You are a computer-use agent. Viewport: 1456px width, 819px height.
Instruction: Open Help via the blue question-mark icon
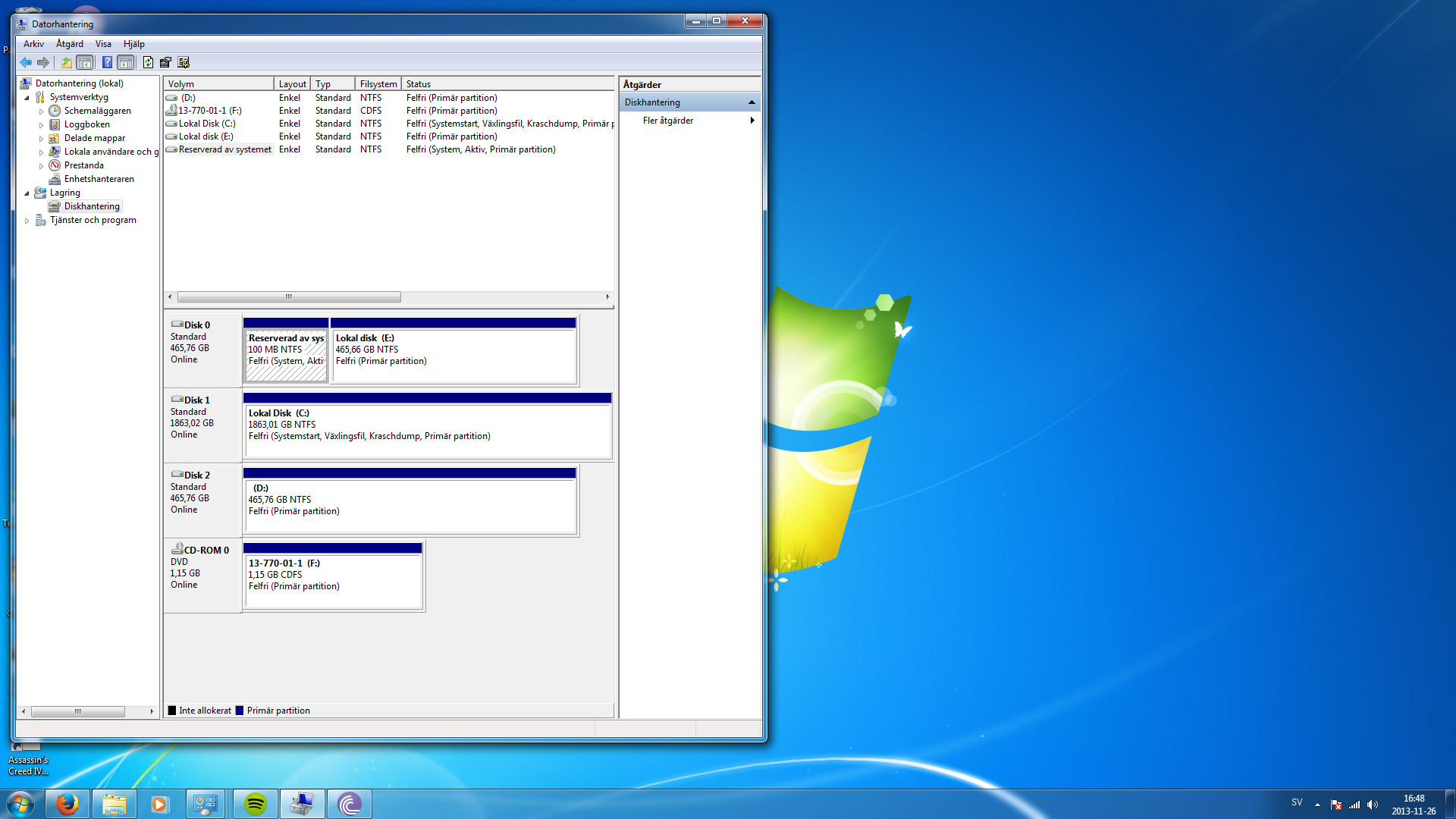(107, 62)
